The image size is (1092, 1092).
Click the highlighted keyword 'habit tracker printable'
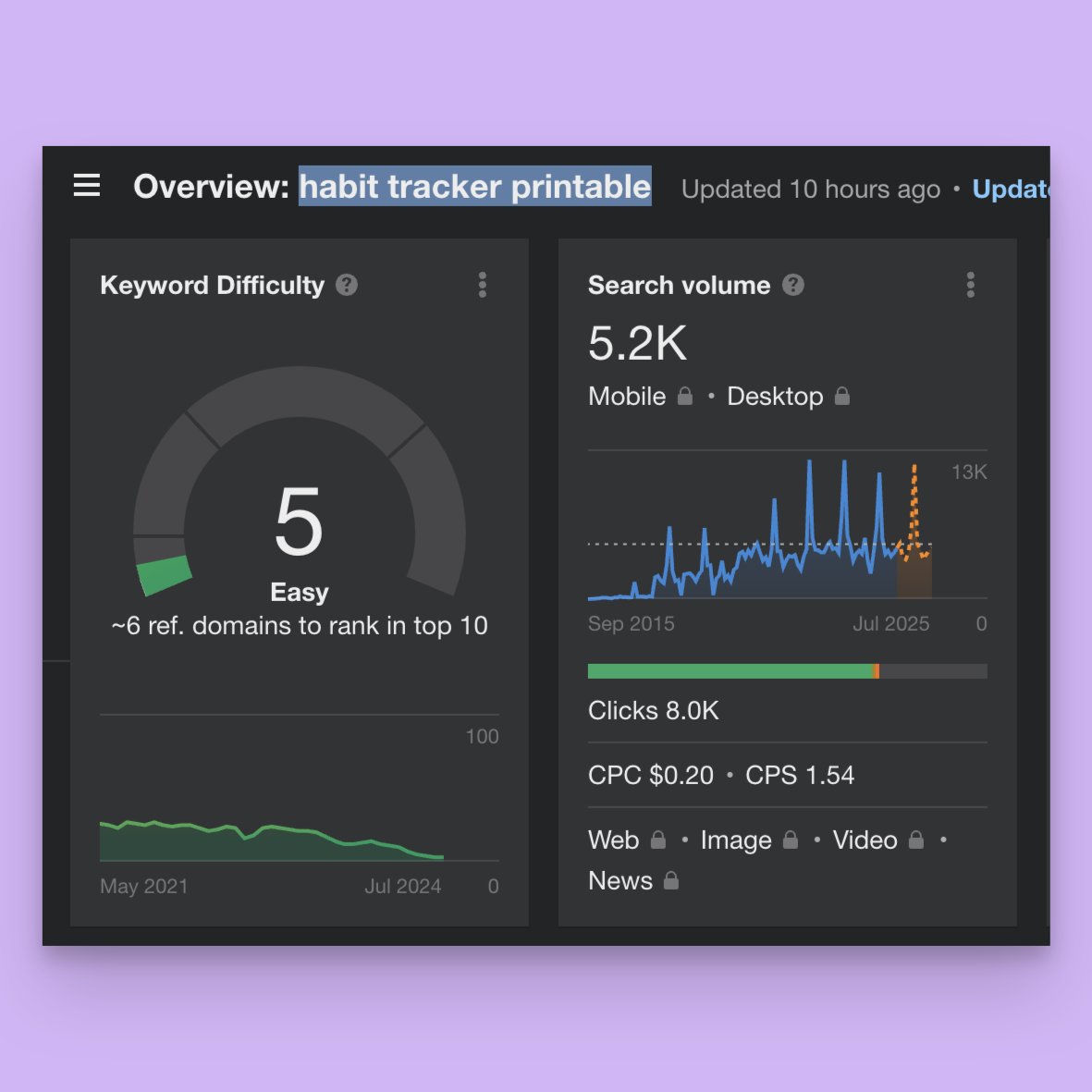click(x=475, y=186)
